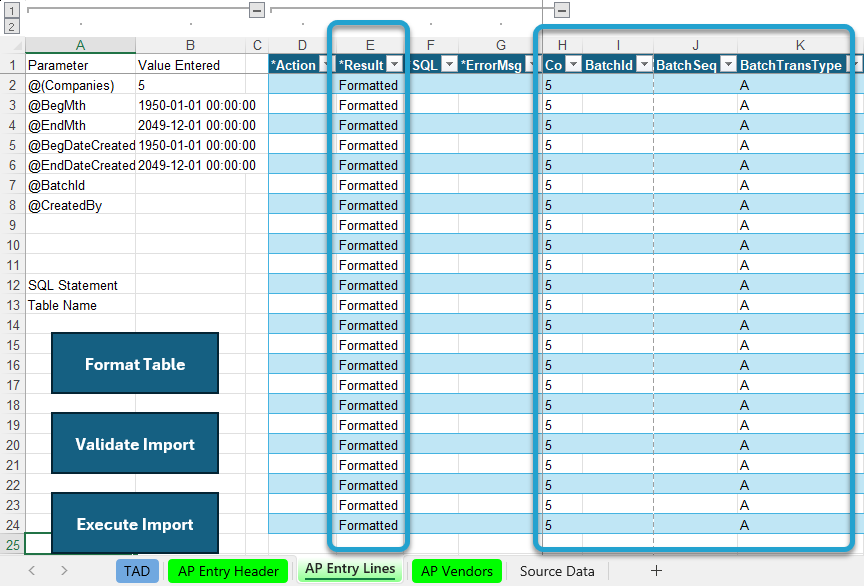Select all cells via corner triangle

(16, 45)
